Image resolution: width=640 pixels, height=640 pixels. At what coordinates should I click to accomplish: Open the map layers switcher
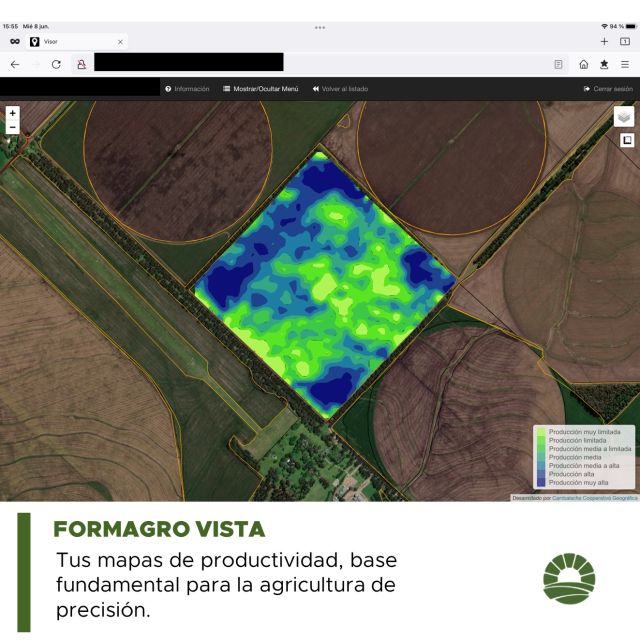(x=624, y=117)
